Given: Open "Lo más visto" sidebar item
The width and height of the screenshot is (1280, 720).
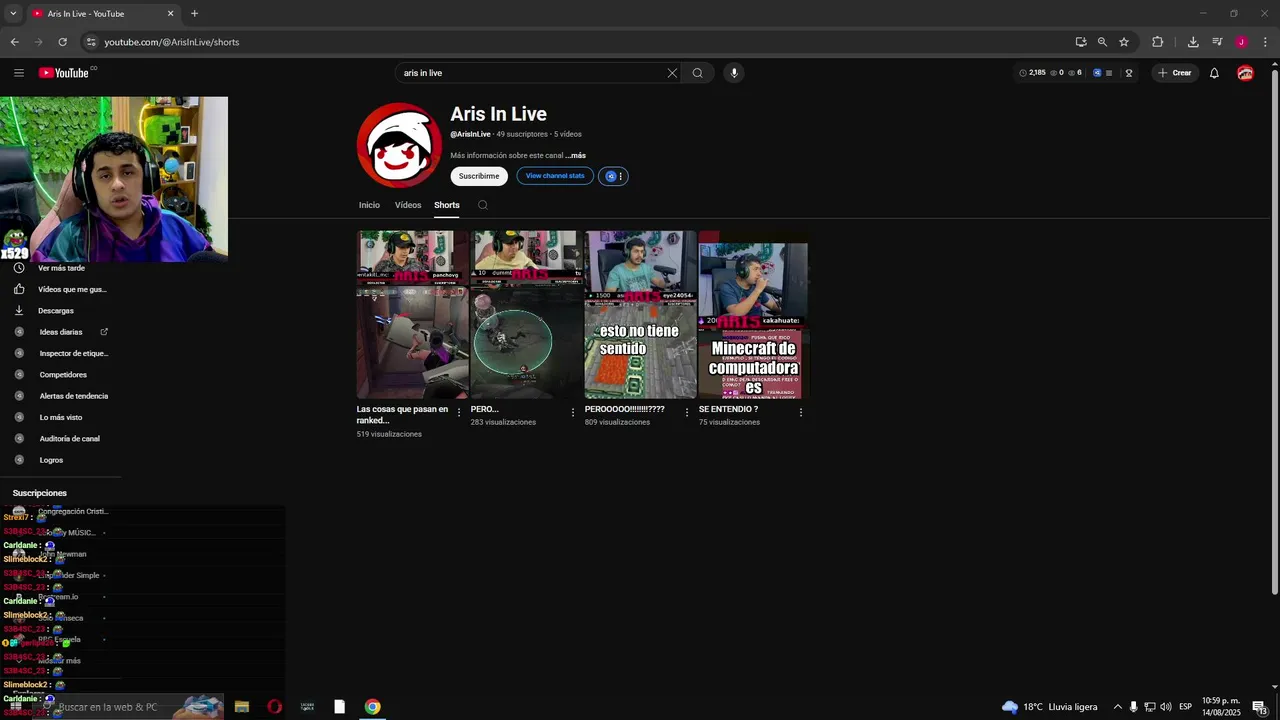Looking at the screenshot, I should coord(60,417).
